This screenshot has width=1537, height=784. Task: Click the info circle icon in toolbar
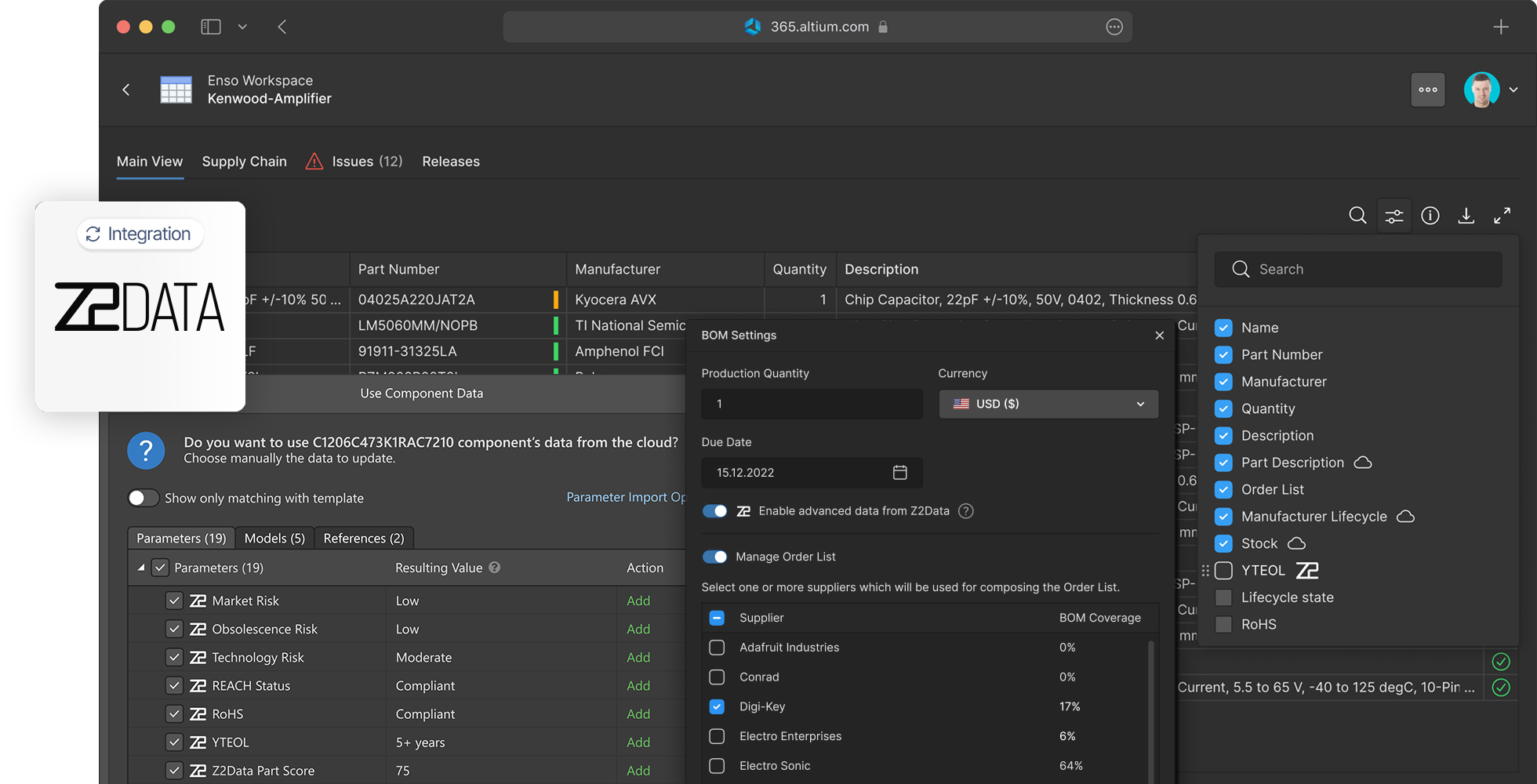1430,216
